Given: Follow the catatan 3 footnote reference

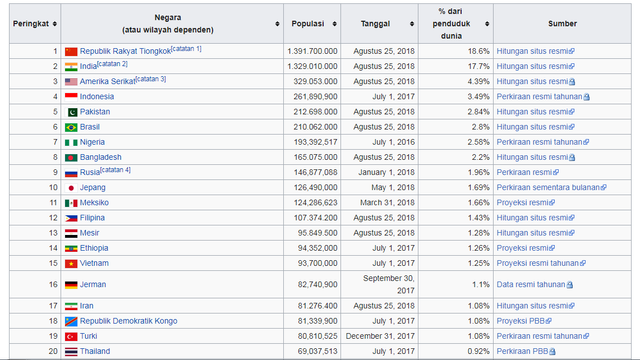Looking at the screenshot, I should [151, 79].
